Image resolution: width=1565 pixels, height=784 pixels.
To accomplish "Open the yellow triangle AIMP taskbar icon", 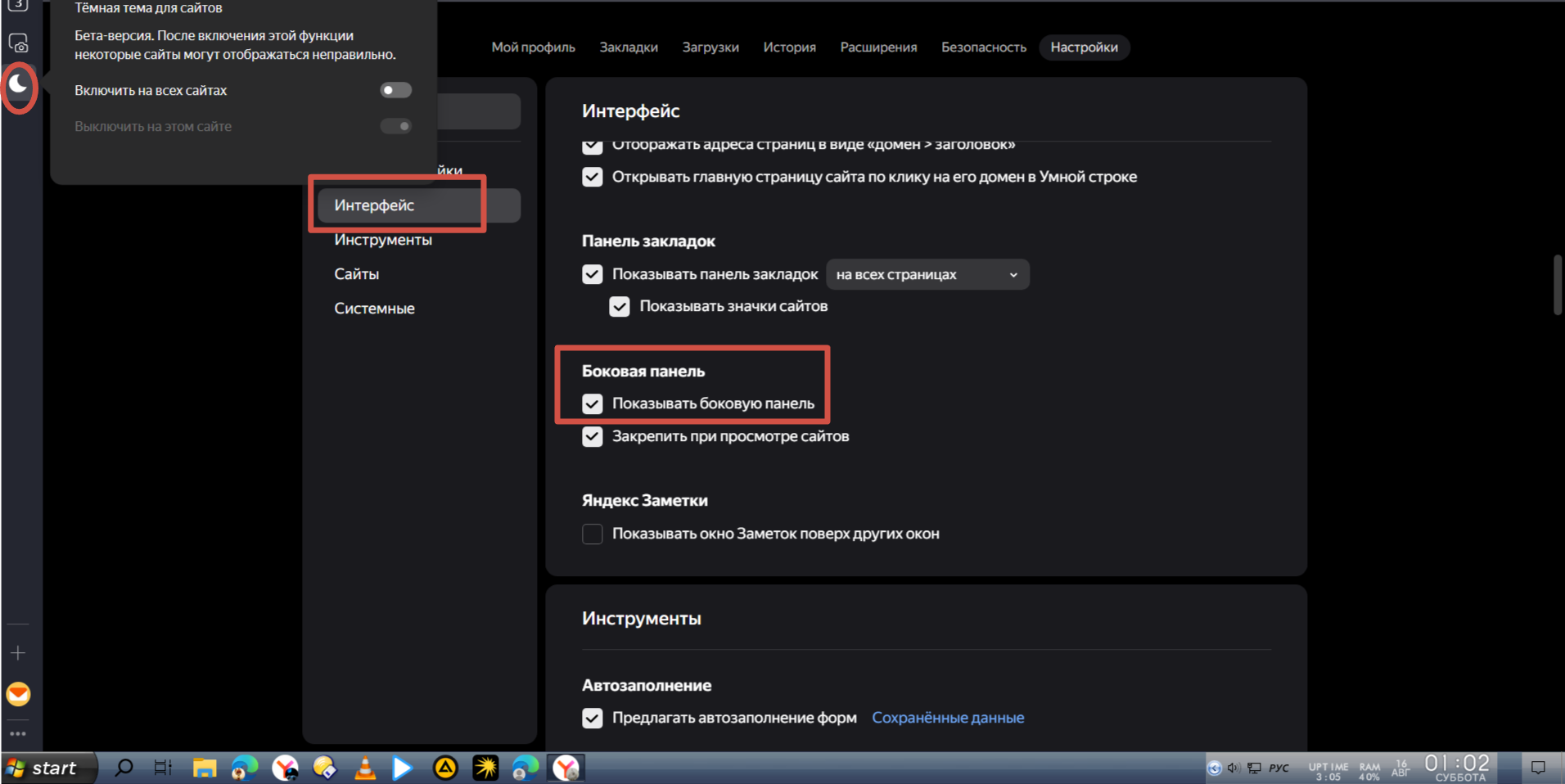I will pos(445,768).
